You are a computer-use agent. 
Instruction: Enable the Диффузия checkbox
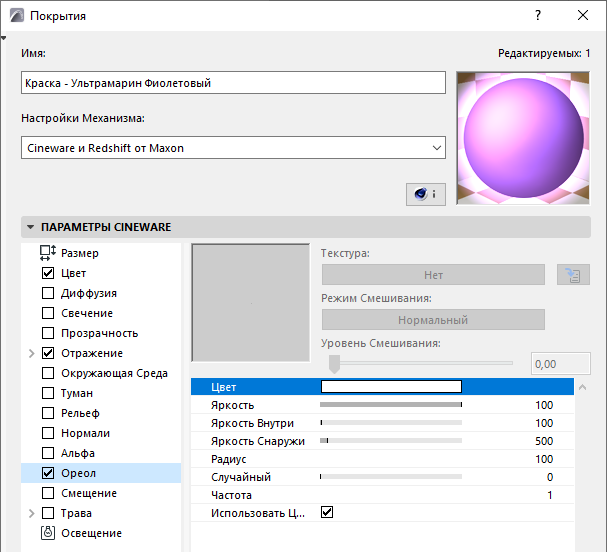(x=48, y=293)
